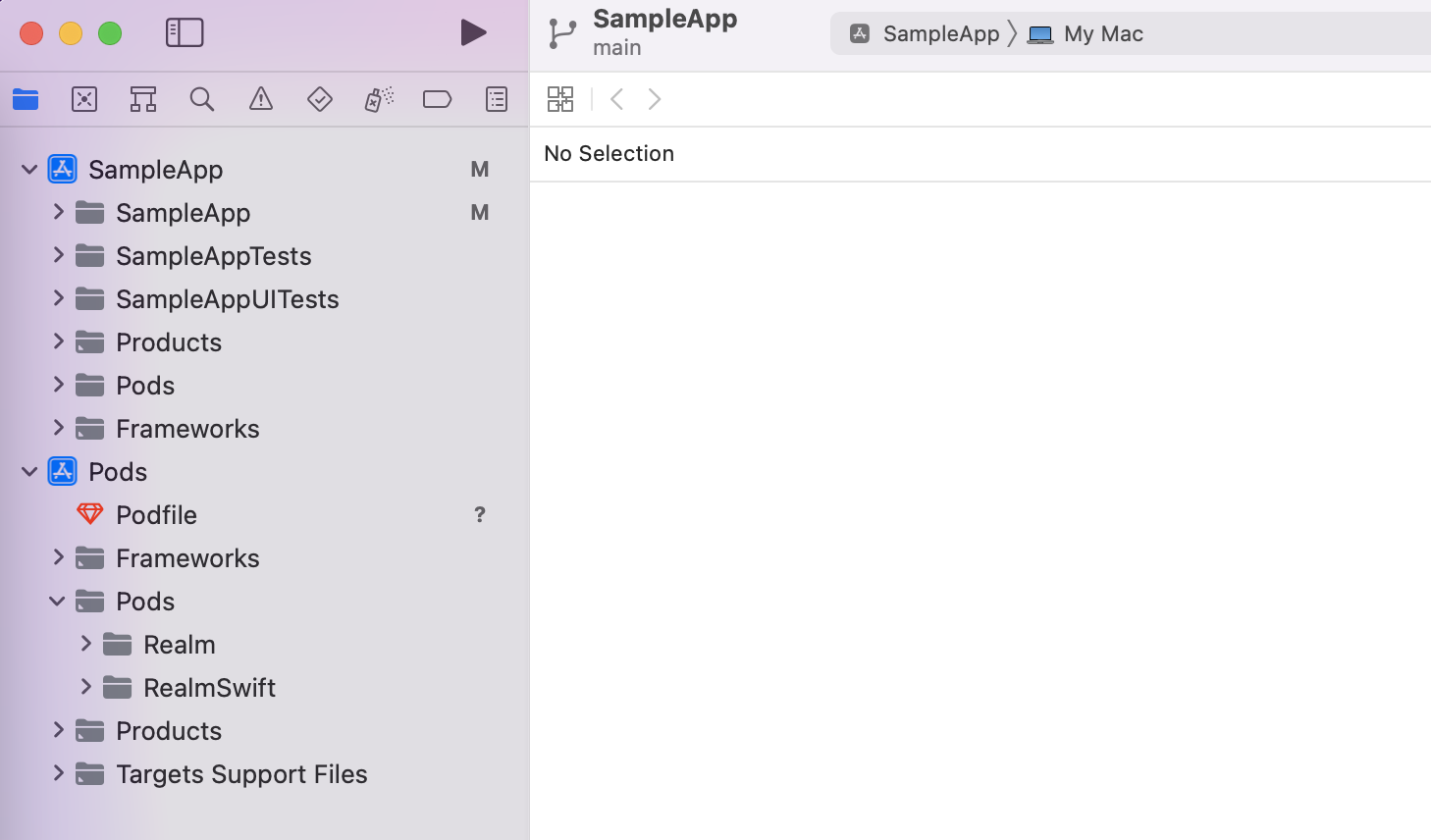This screenshot has width=1431, height=840.
Task: Select the Pods folder label under SampleApp project
Action: tap(145, 386)
